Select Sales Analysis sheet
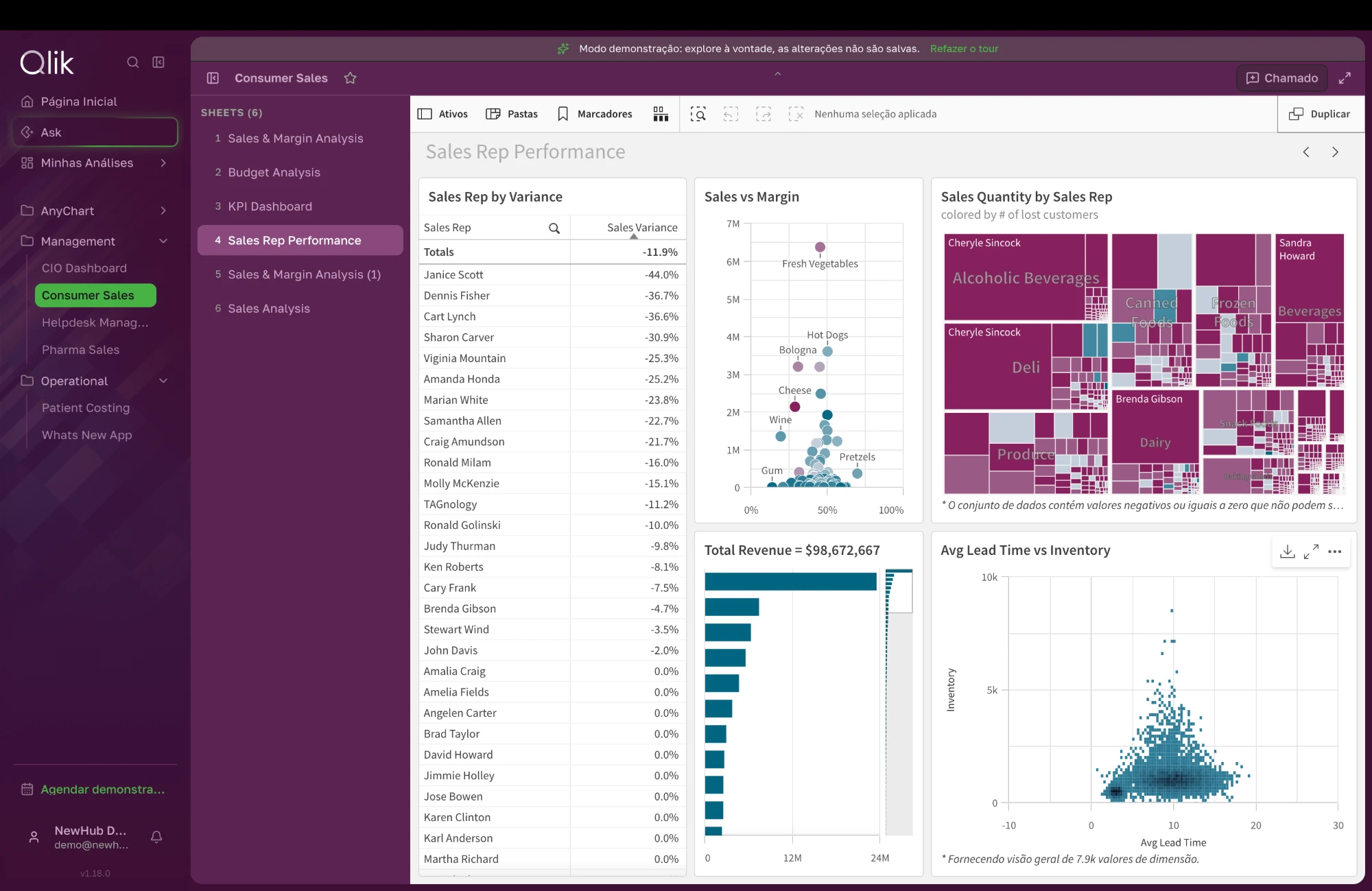Screen dimensions: 1372x891 coord(300,309)
